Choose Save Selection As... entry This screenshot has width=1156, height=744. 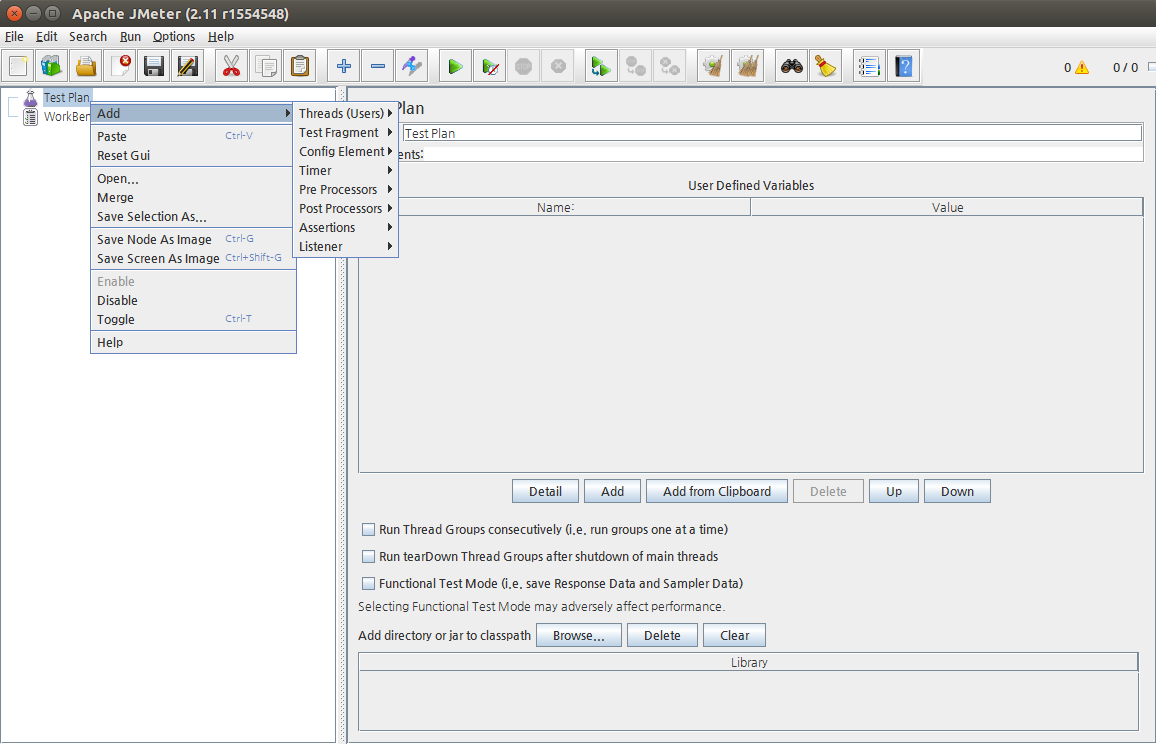pos(192,217)
